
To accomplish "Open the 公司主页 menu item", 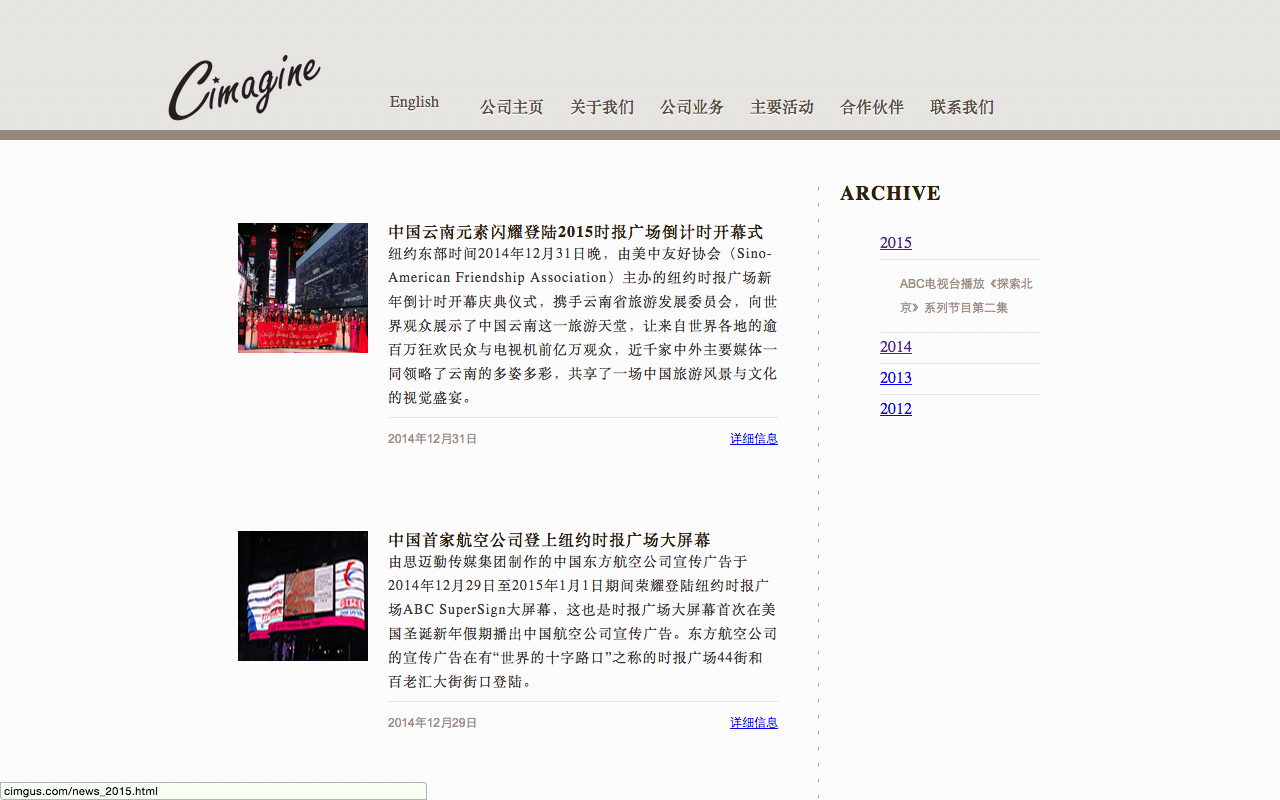I will click(x=512, y=107).
